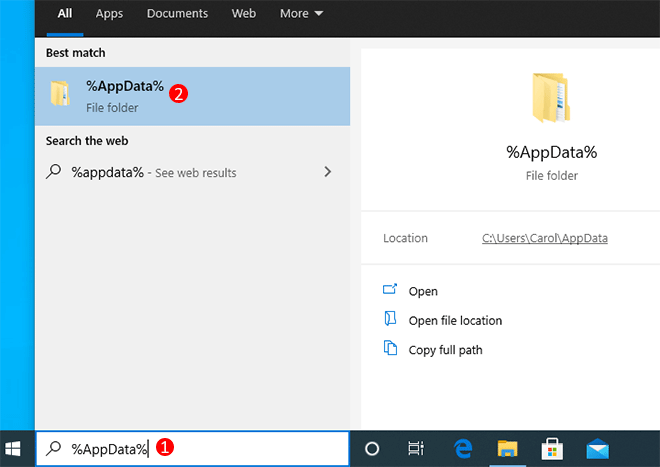660x467 pixels.
Task: Switch to the Web tab
Action: click(244, 13)
